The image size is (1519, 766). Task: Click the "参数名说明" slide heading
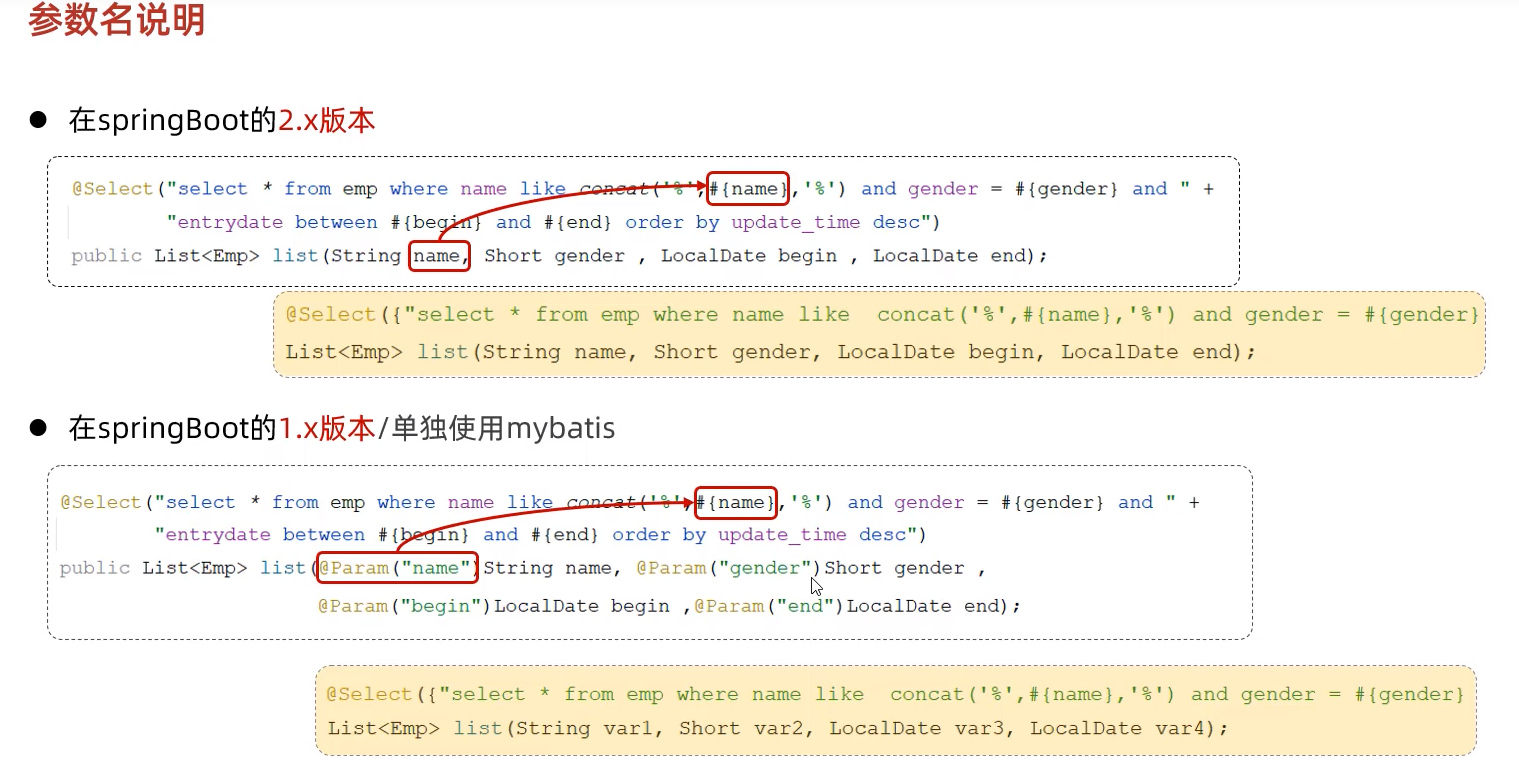(x=117, y=20)
